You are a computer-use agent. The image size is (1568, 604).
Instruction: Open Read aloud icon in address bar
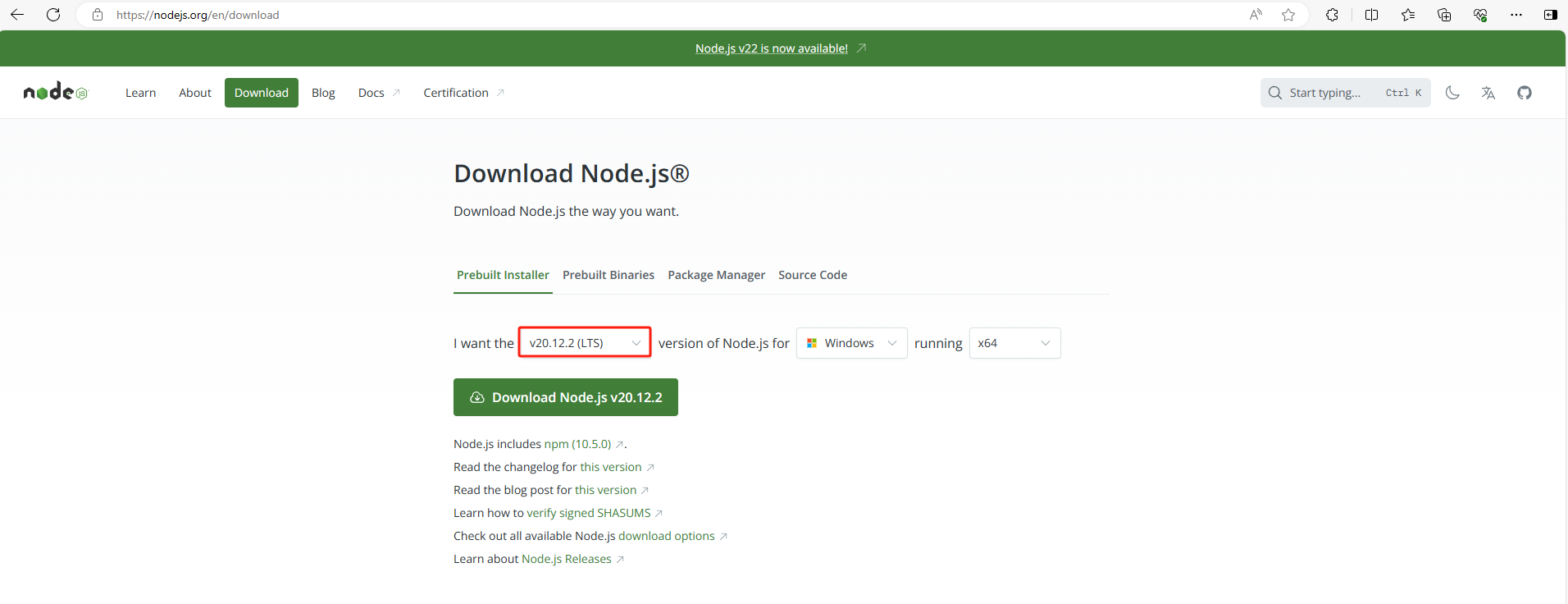pyautogui.click(x=1256, y=15)
